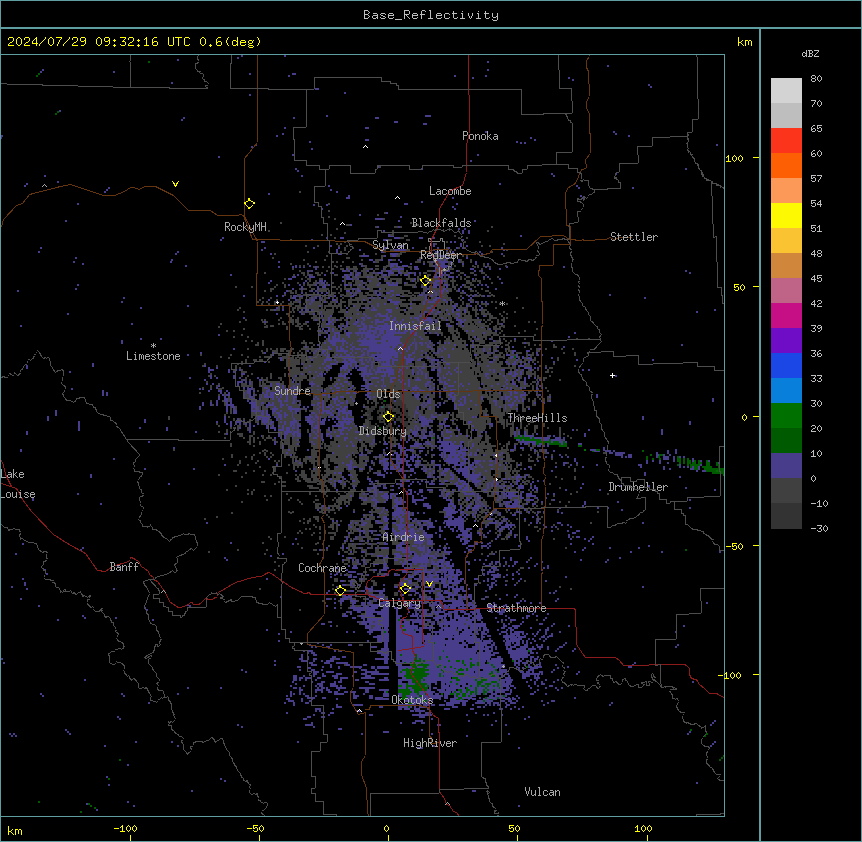This screenshot has width=862, height=842.
Task: Click the Drumheller town label
Action: point(638,487)
